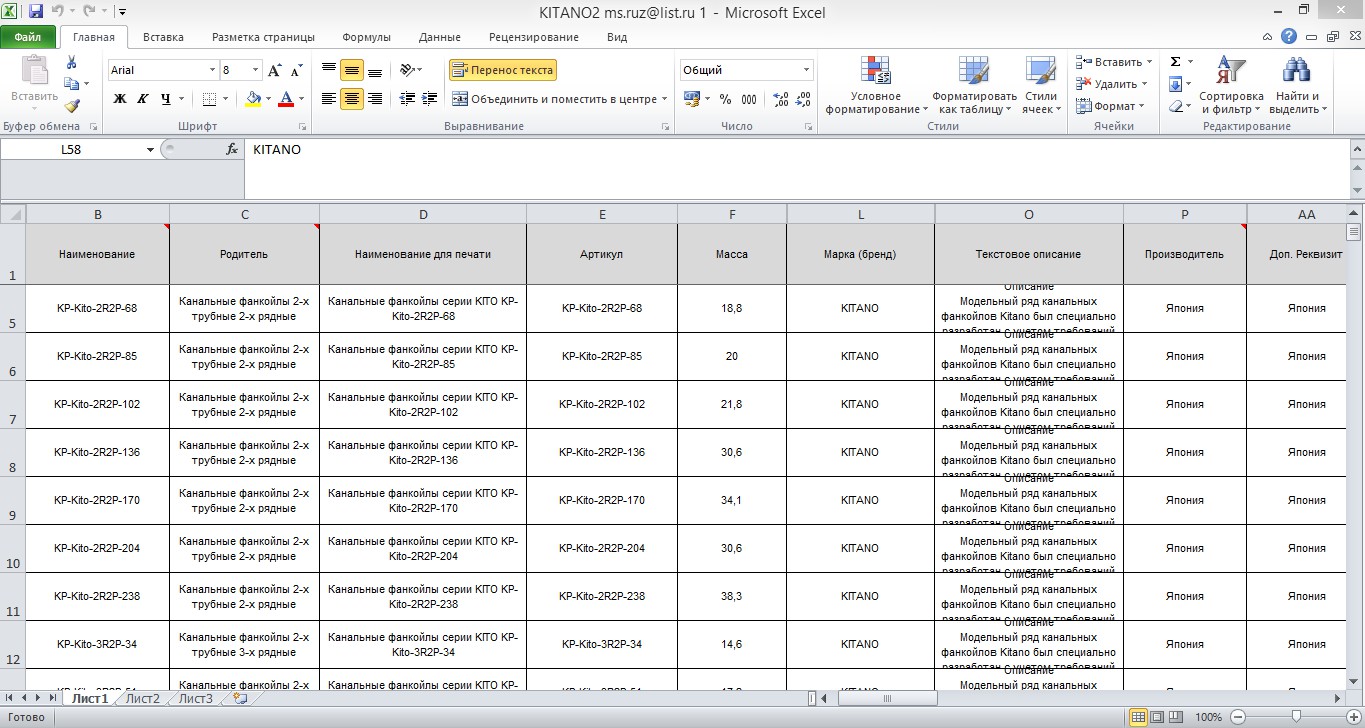The image size is (1365, 728).
Task: Open the Формулы ribbon tab
Action: (x=366, y=37)
